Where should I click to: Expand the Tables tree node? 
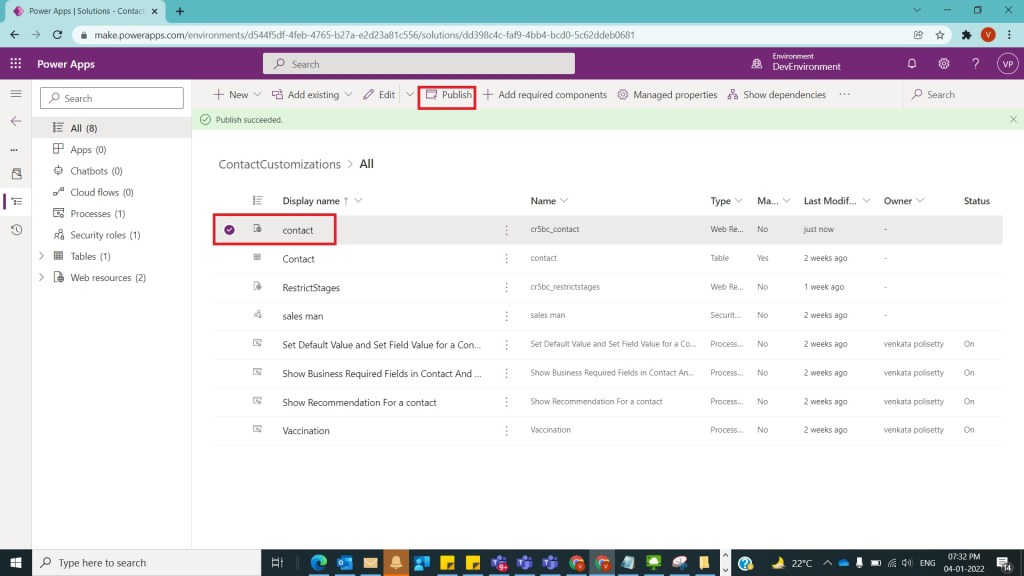(x=42, y=256)
